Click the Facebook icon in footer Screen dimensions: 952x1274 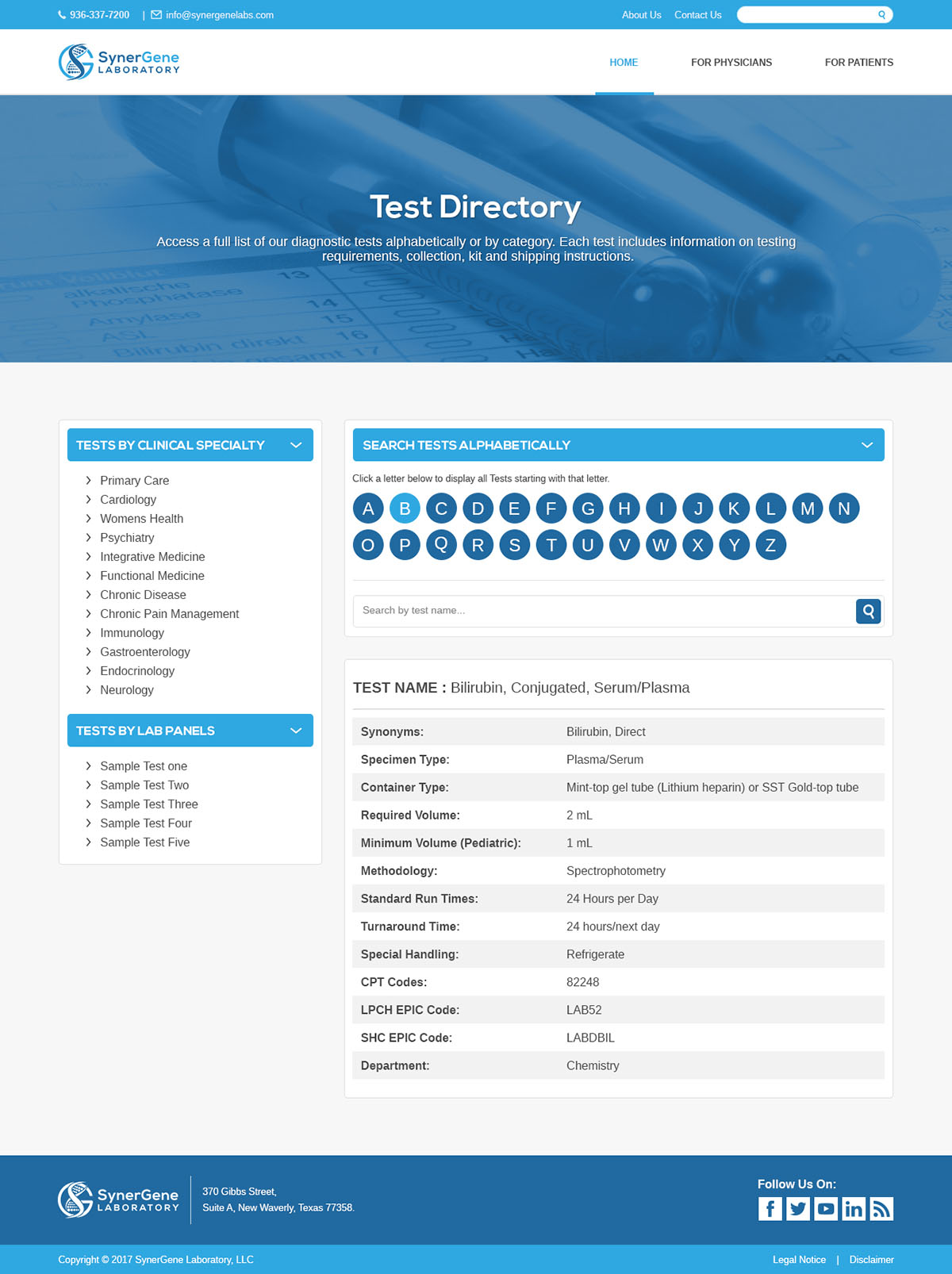point(770,1208)
